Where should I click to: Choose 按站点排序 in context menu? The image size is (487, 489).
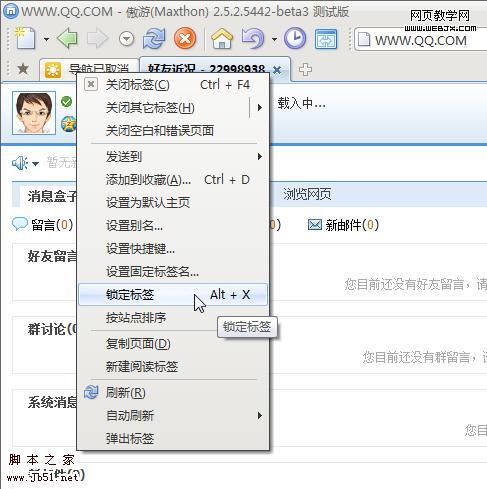pyautogui.click(x=173, y=318)
